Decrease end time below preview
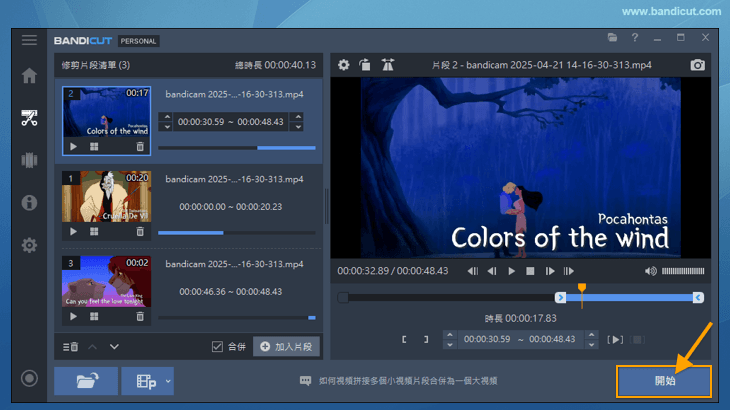 (591, 344)
